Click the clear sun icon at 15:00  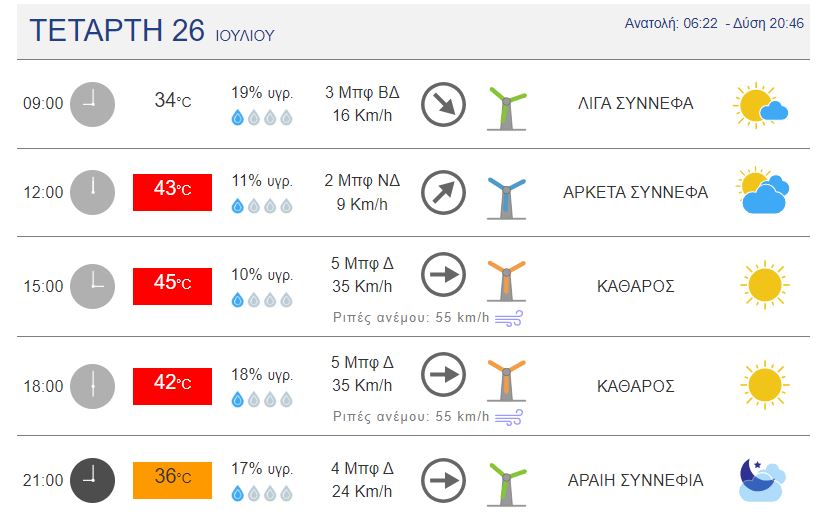point(765,285)
